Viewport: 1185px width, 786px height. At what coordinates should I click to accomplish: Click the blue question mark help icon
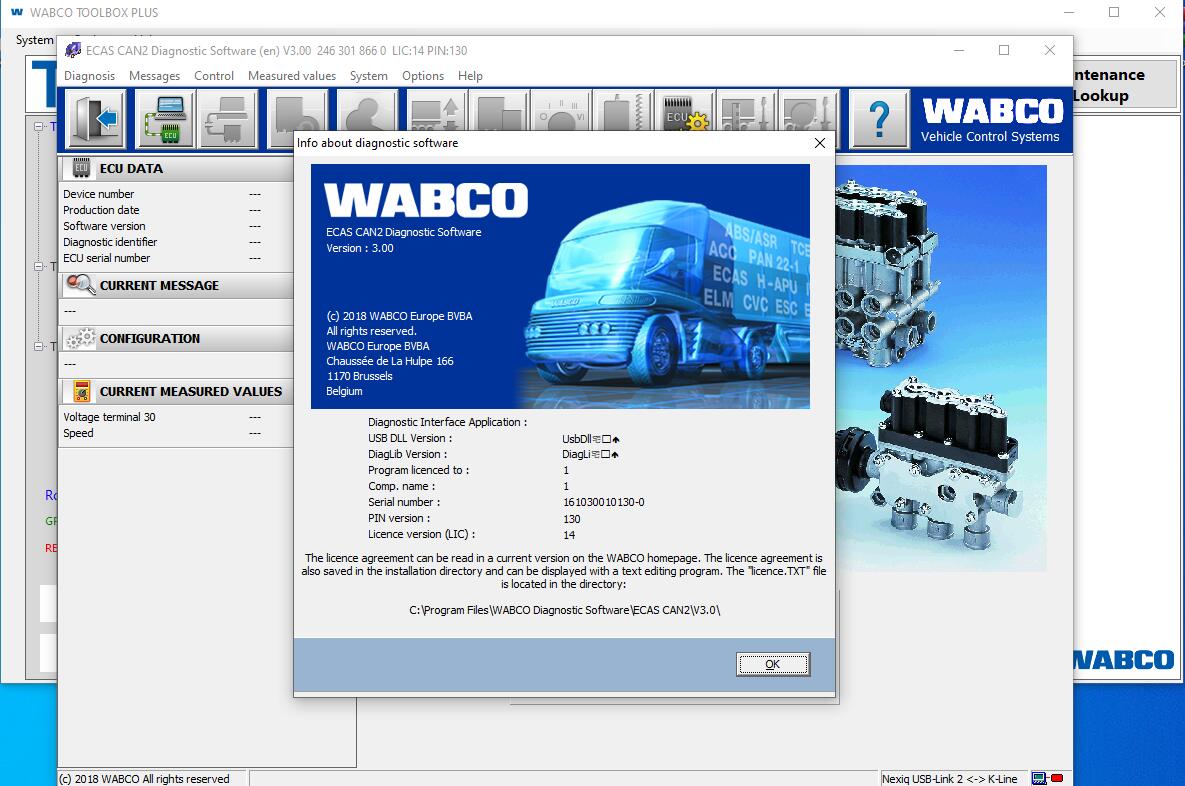tap(879, 119)
